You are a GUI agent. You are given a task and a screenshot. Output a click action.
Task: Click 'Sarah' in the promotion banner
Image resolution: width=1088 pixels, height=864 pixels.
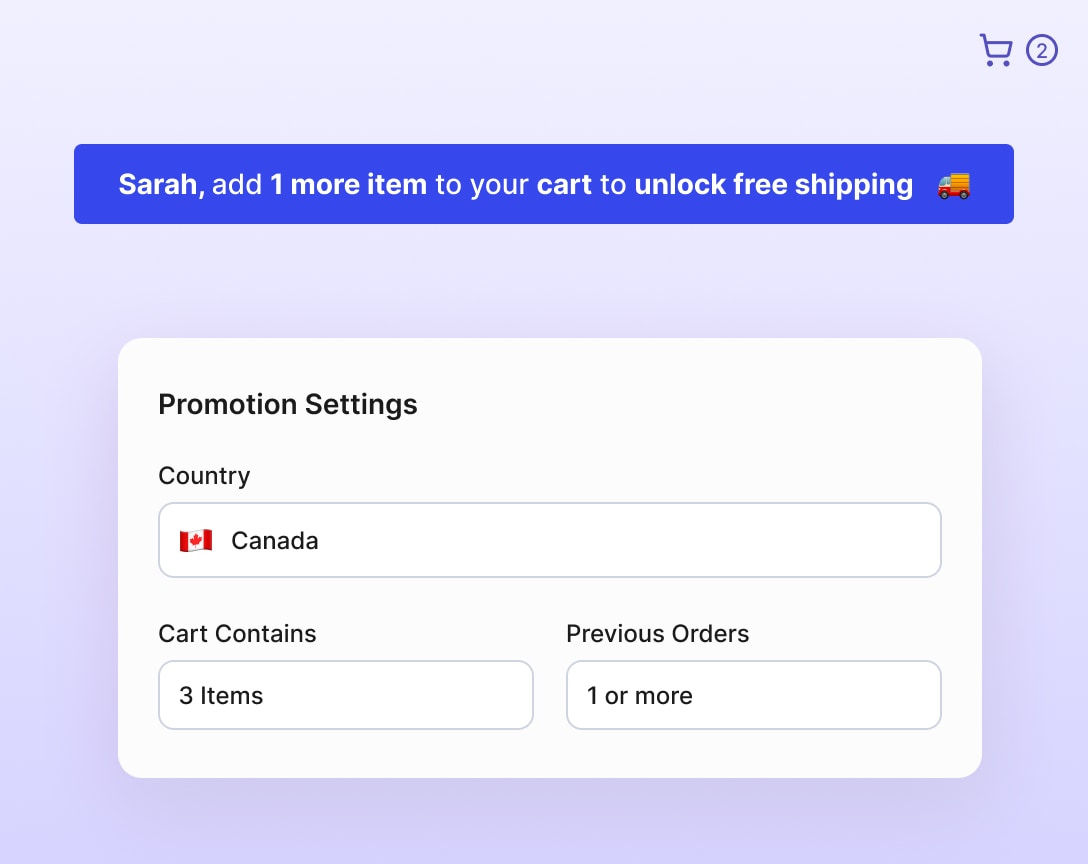pyautogui.click(x=155, y=184)
